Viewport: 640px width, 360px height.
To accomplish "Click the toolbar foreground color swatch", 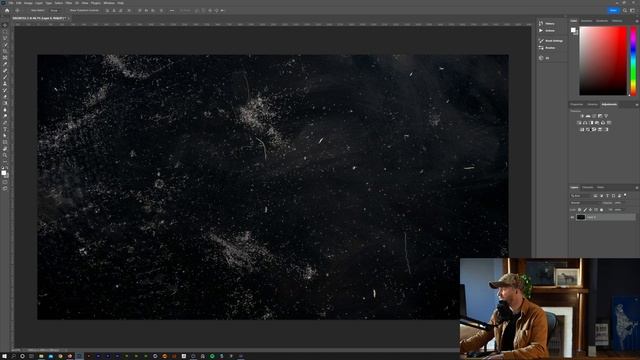I will (x=4, y=173).
